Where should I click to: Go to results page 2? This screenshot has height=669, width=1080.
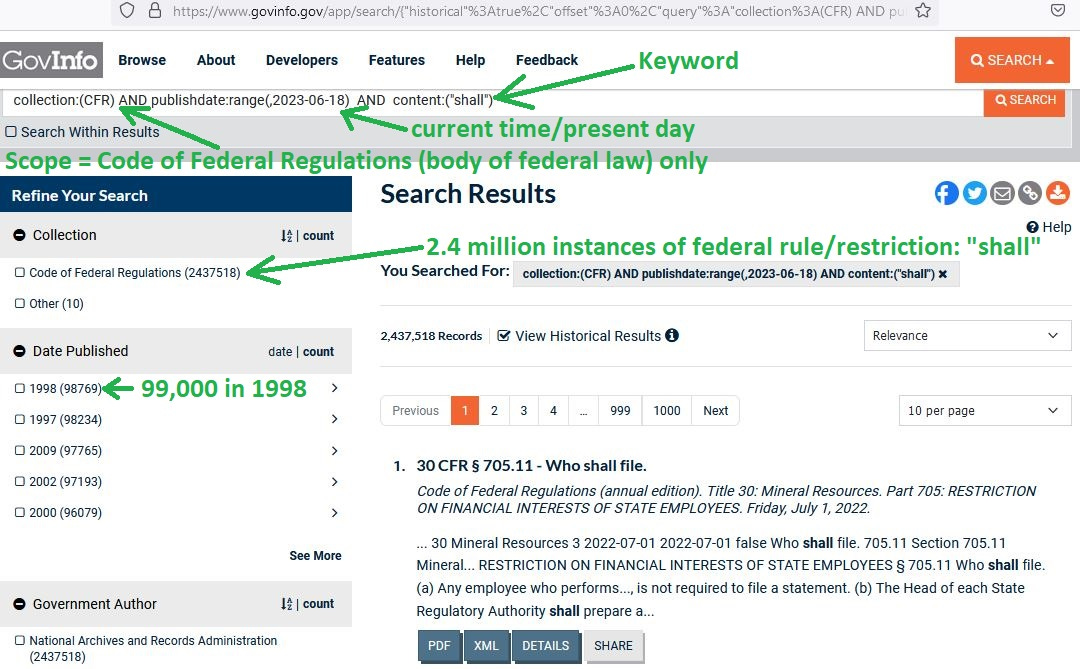click(494, 411)
